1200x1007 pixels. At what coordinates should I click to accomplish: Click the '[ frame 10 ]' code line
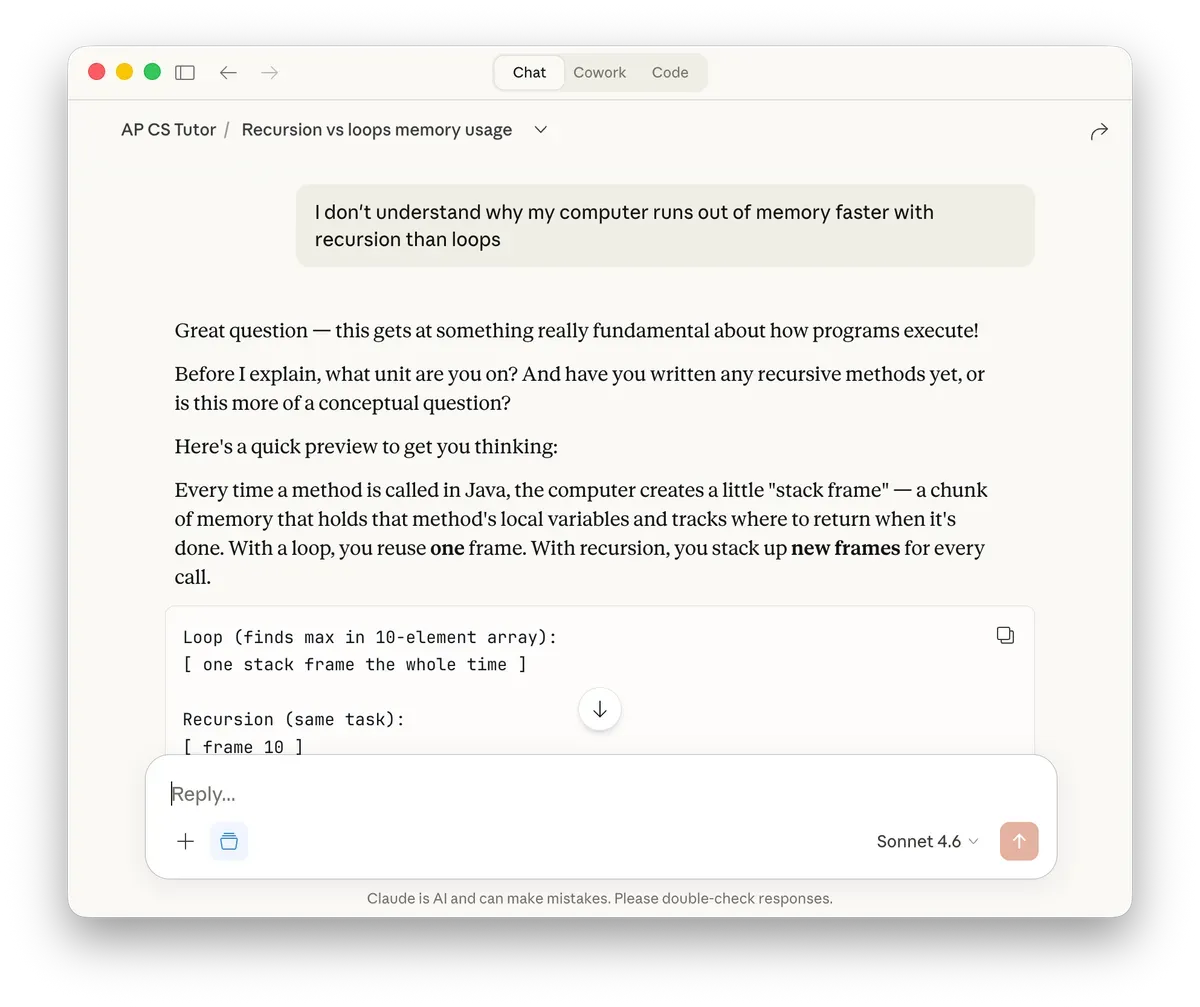point(243,747)
